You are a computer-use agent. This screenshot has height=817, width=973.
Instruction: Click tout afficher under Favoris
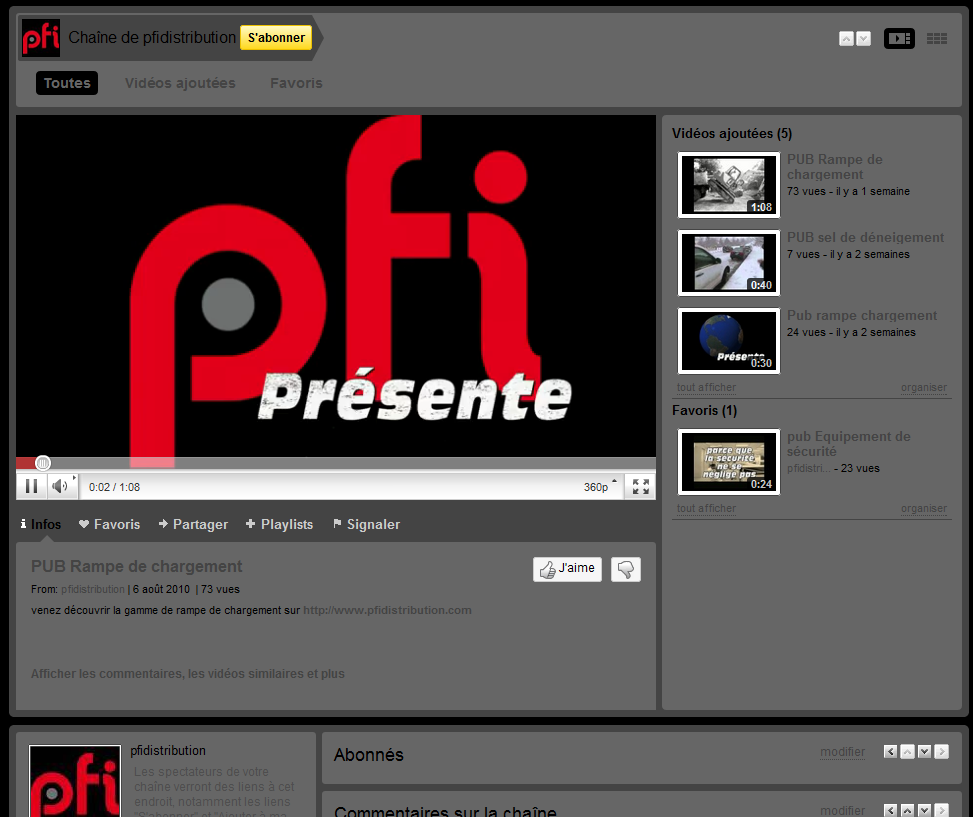706,508
